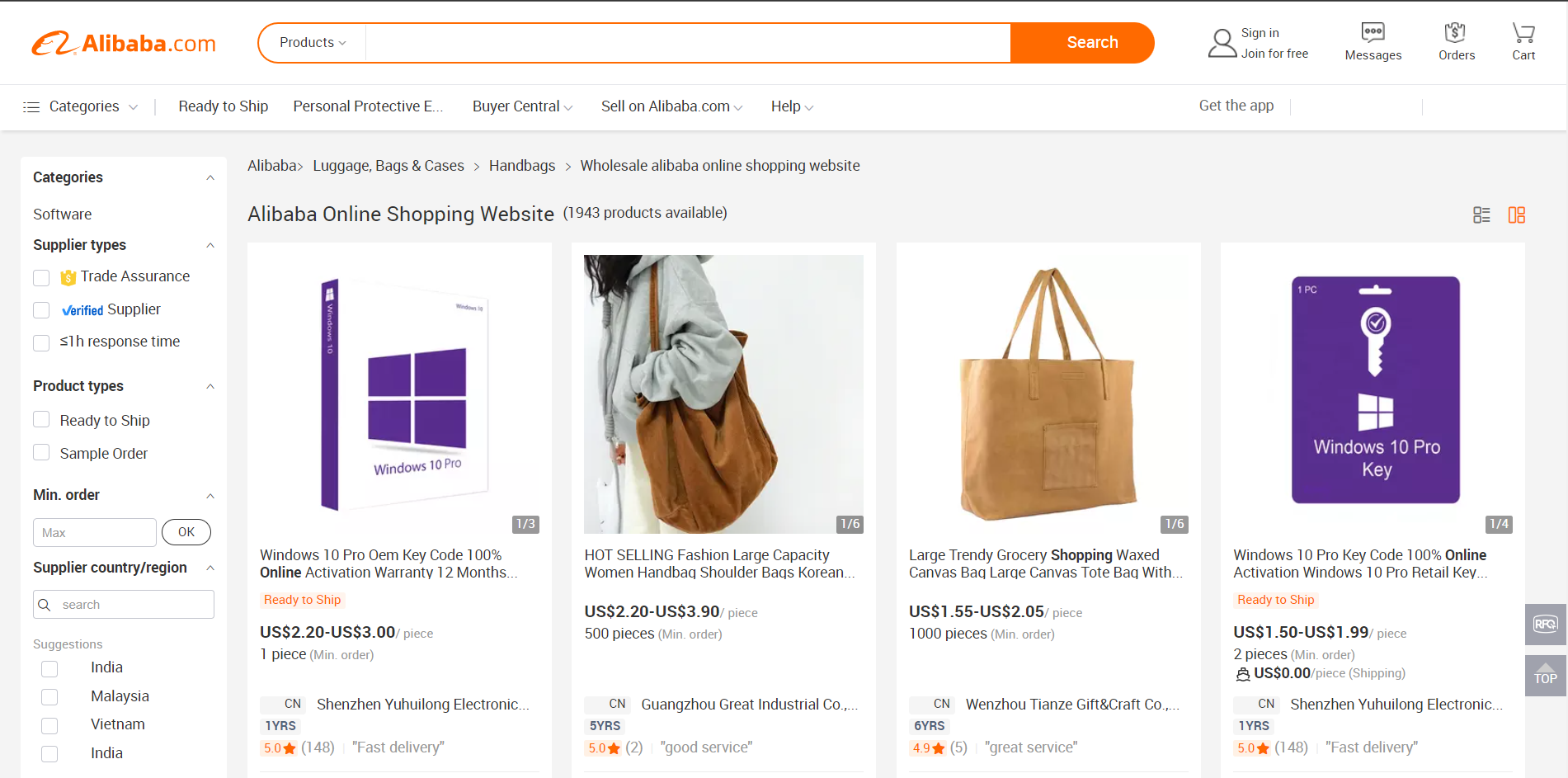Screen dimensions: 1568x778
Task: Click the 4.9 star rating on Wenzhou Tianze
Action: (x=928, y=748)
